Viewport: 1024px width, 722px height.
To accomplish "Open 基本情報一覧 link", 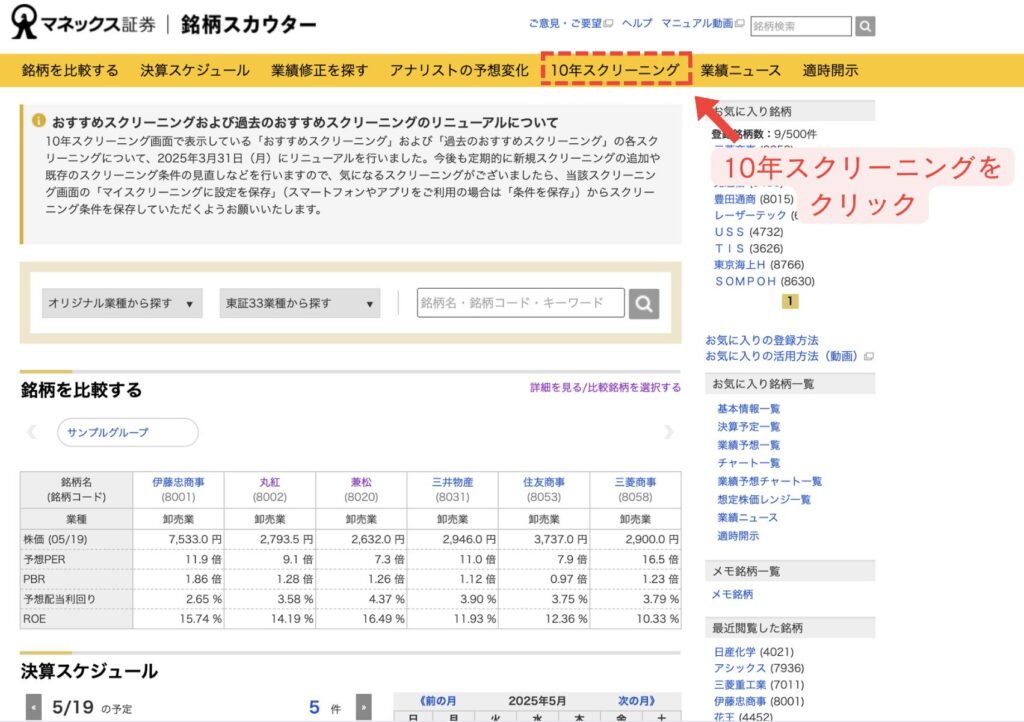I will tap(748, 409).
